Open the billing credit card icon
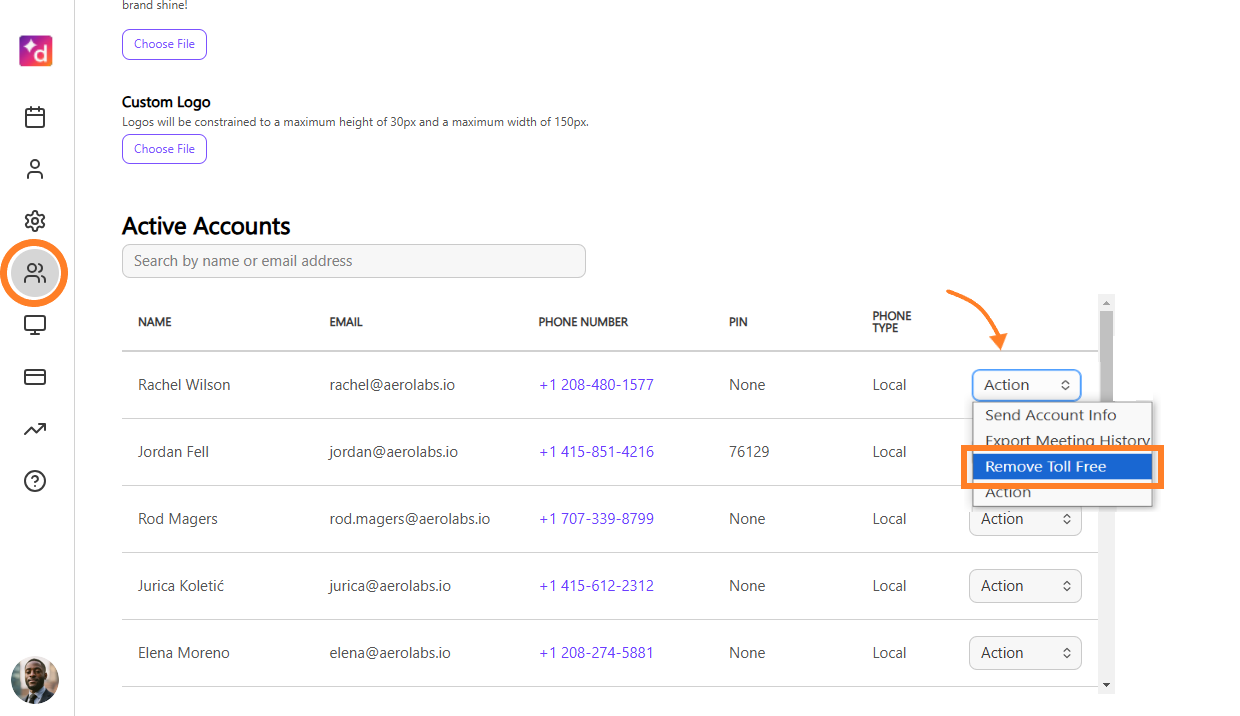The width and height of the screenshot is (1240, 716). point(35,377)
